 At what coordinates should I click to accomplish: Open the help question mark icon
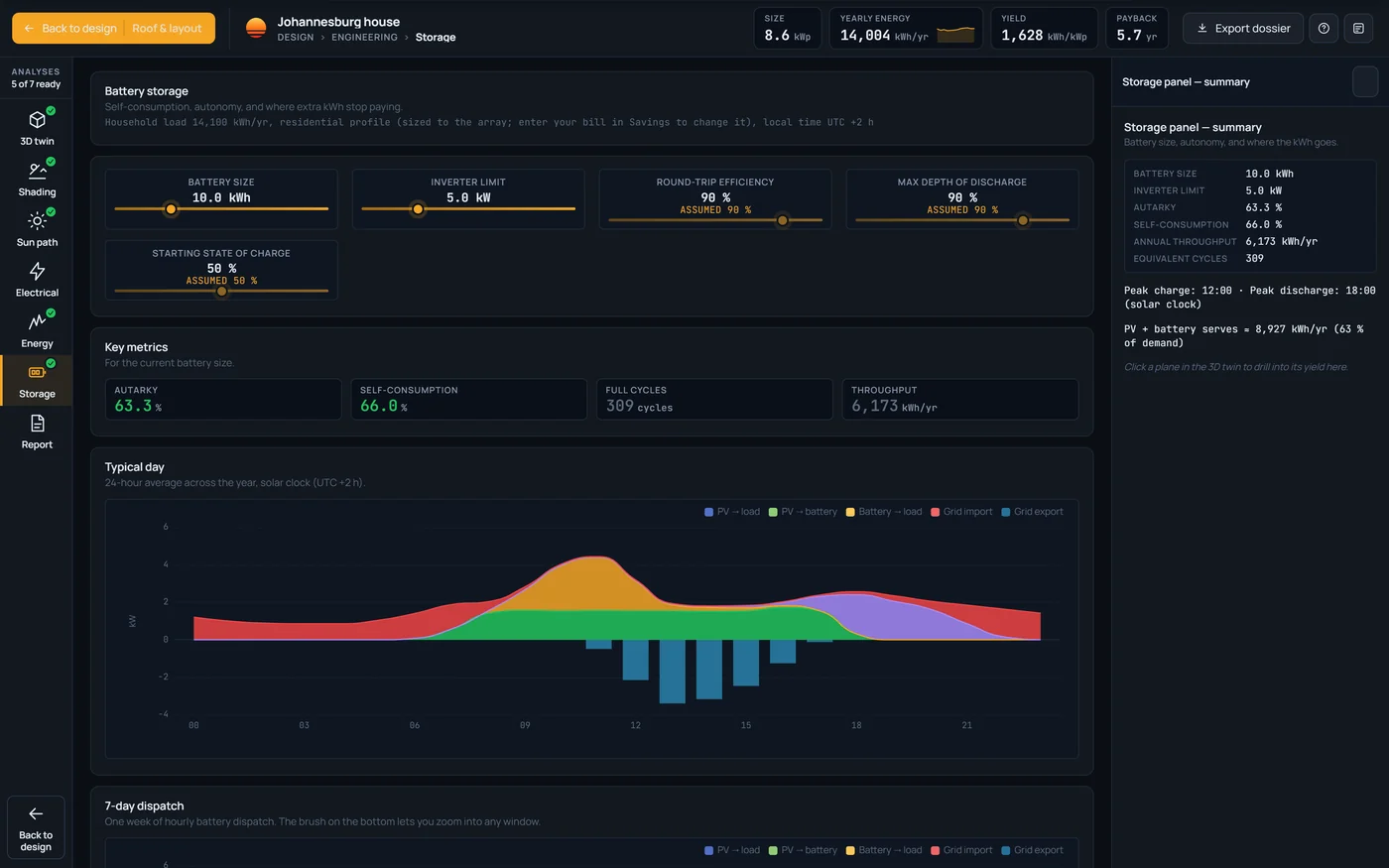(x=1324, y=28)
